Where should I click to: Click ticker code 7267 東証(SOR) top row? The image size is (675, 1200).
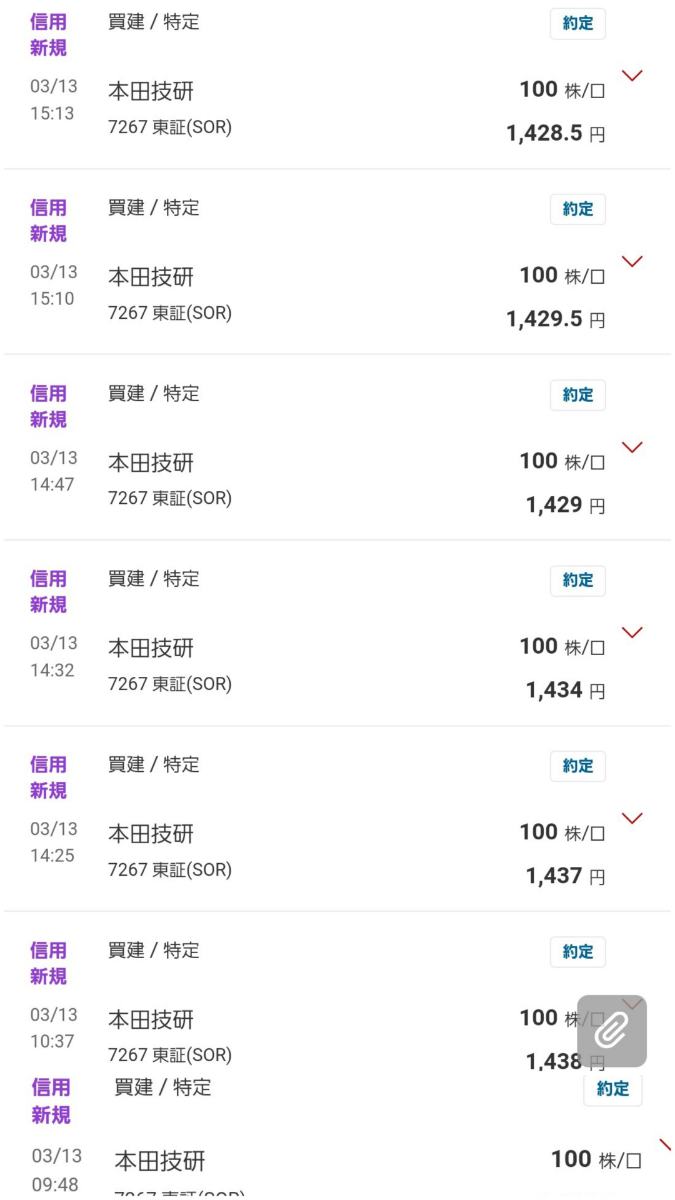coord(168,127)
